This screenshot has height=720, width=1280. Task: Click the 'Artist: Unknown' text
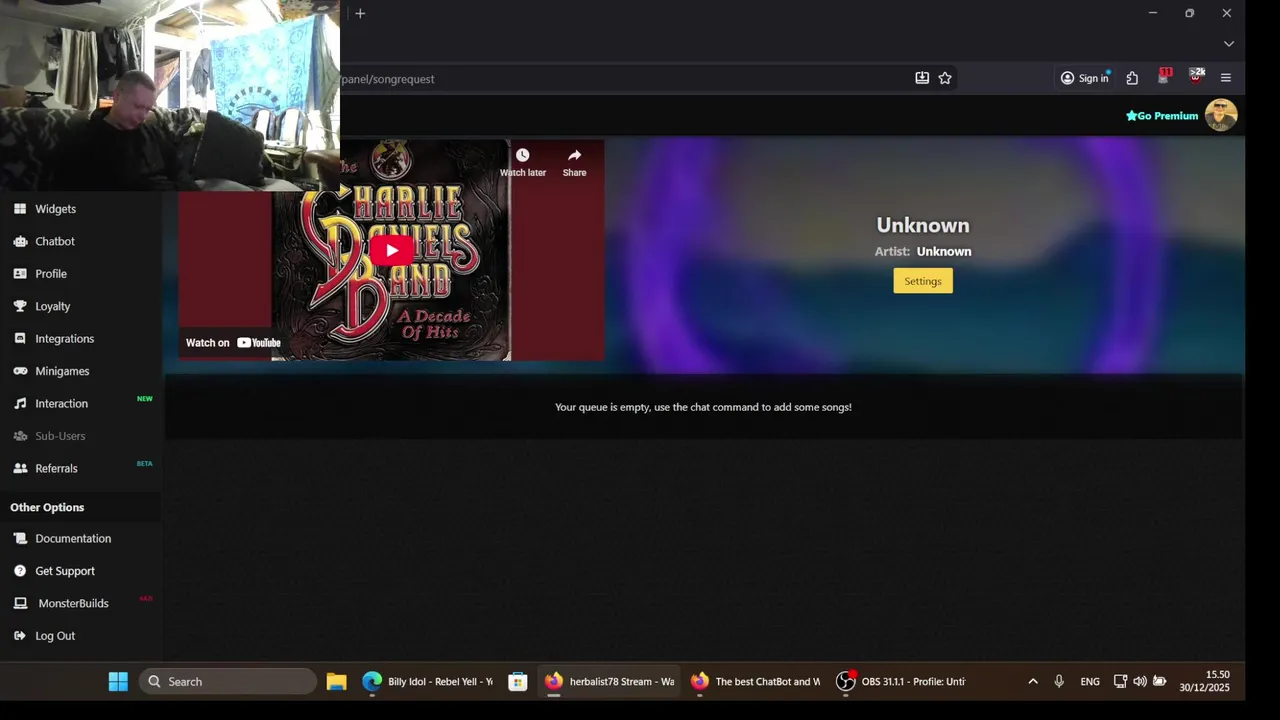[923, 252]
